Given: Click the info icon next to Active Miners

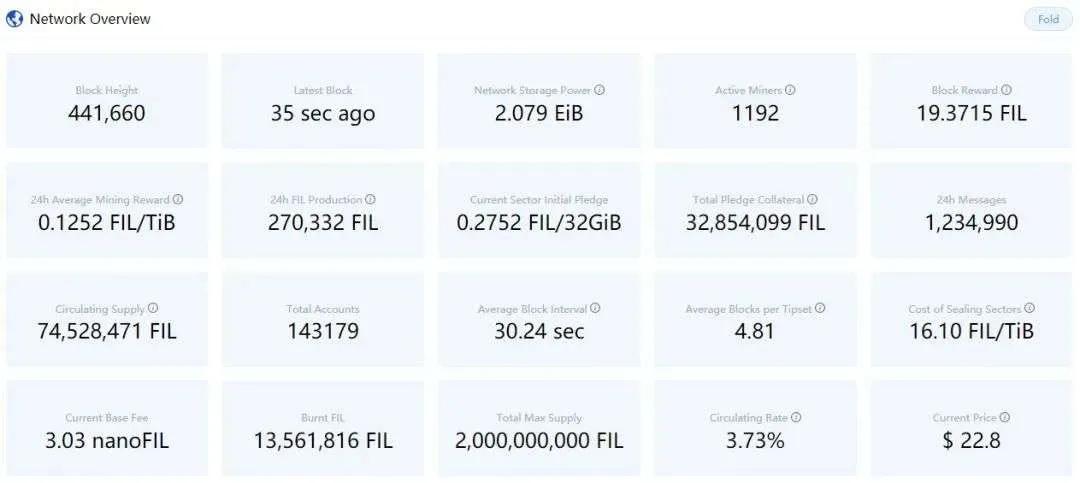Looking at the screenshot, I should pos(791,90).
